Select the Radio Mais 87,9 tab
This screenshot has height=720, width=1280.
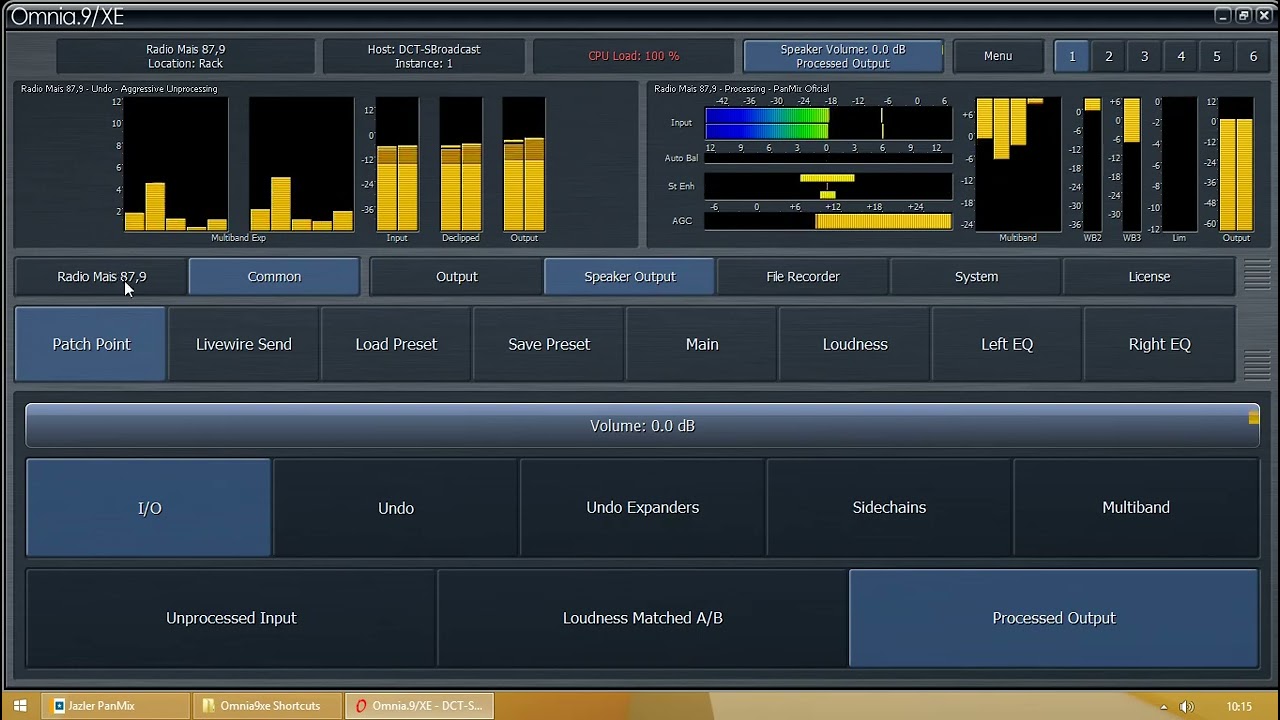101,277
